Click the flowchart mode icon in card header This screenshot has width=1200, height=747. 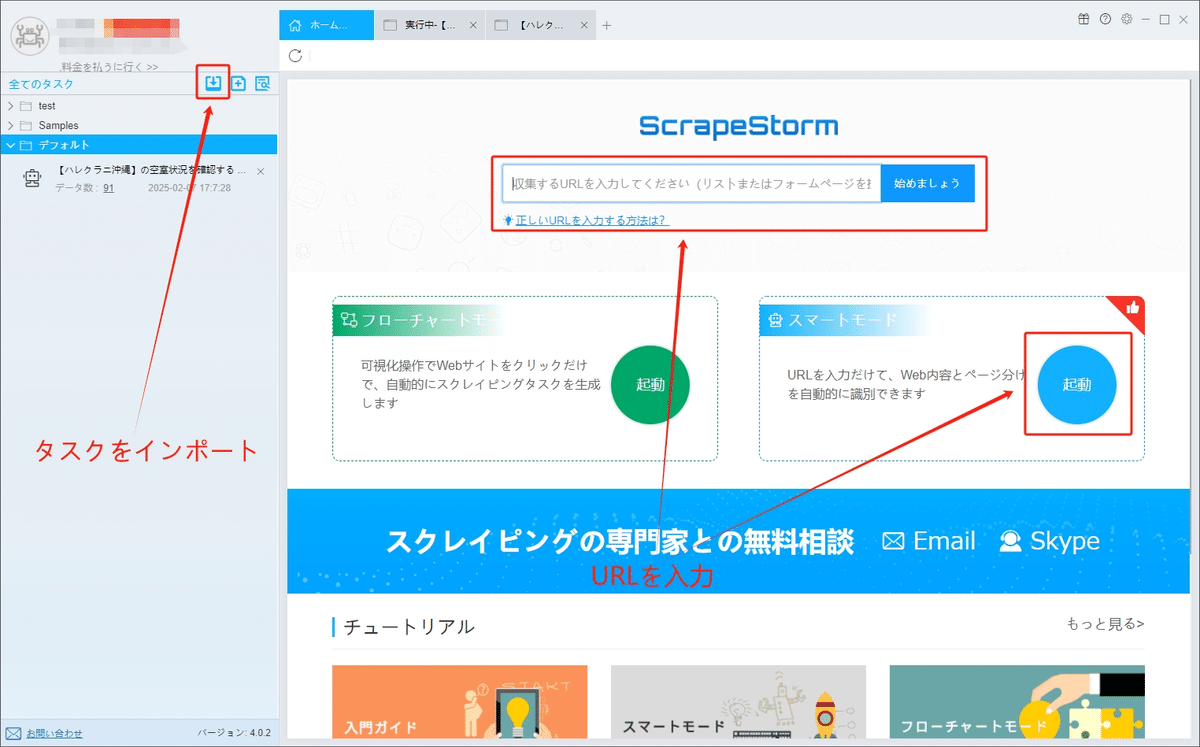click(x=349, y=320)
